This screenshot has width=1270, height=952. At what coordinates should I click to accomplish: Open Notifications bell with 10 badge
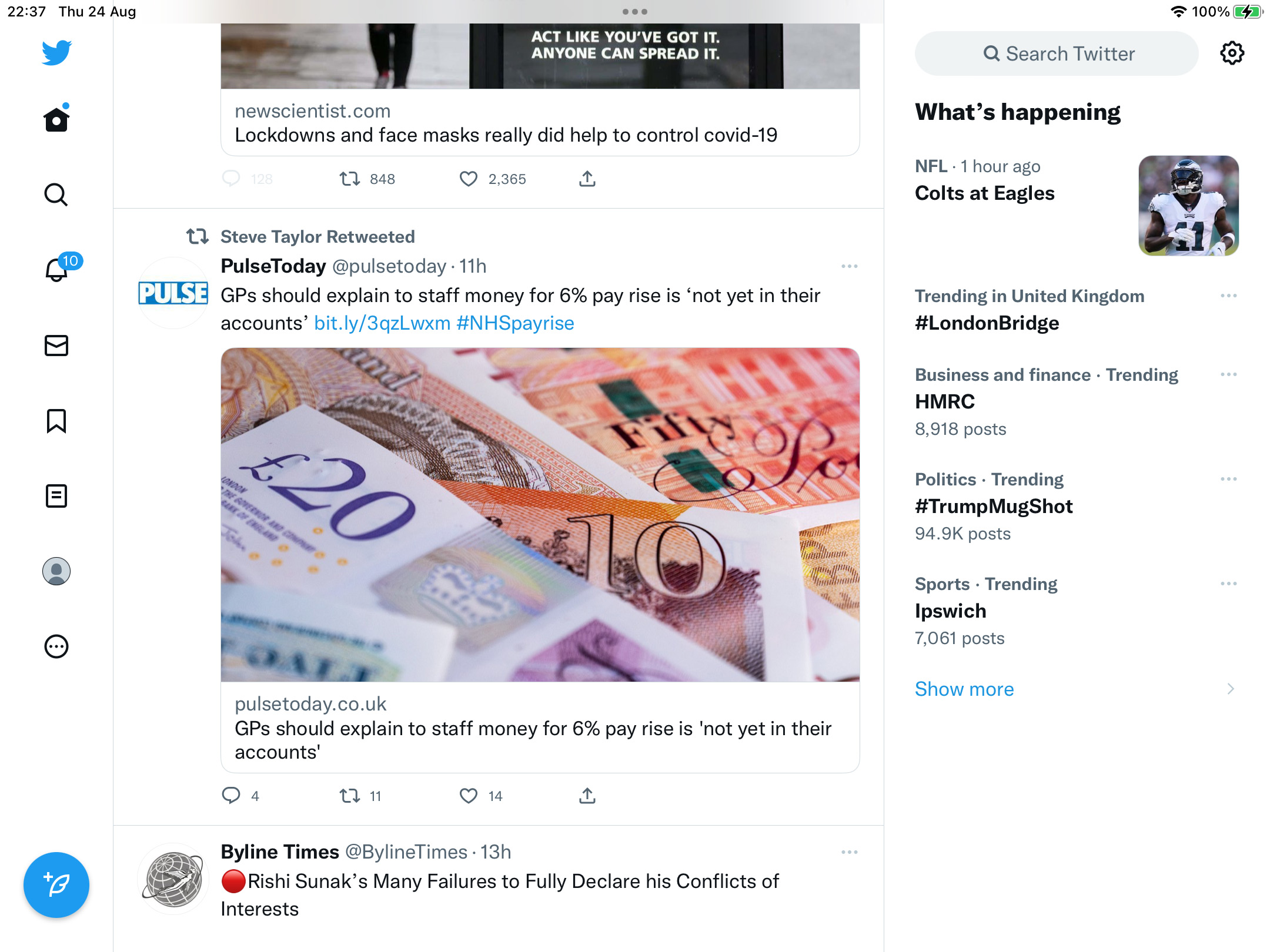(57, 270)
